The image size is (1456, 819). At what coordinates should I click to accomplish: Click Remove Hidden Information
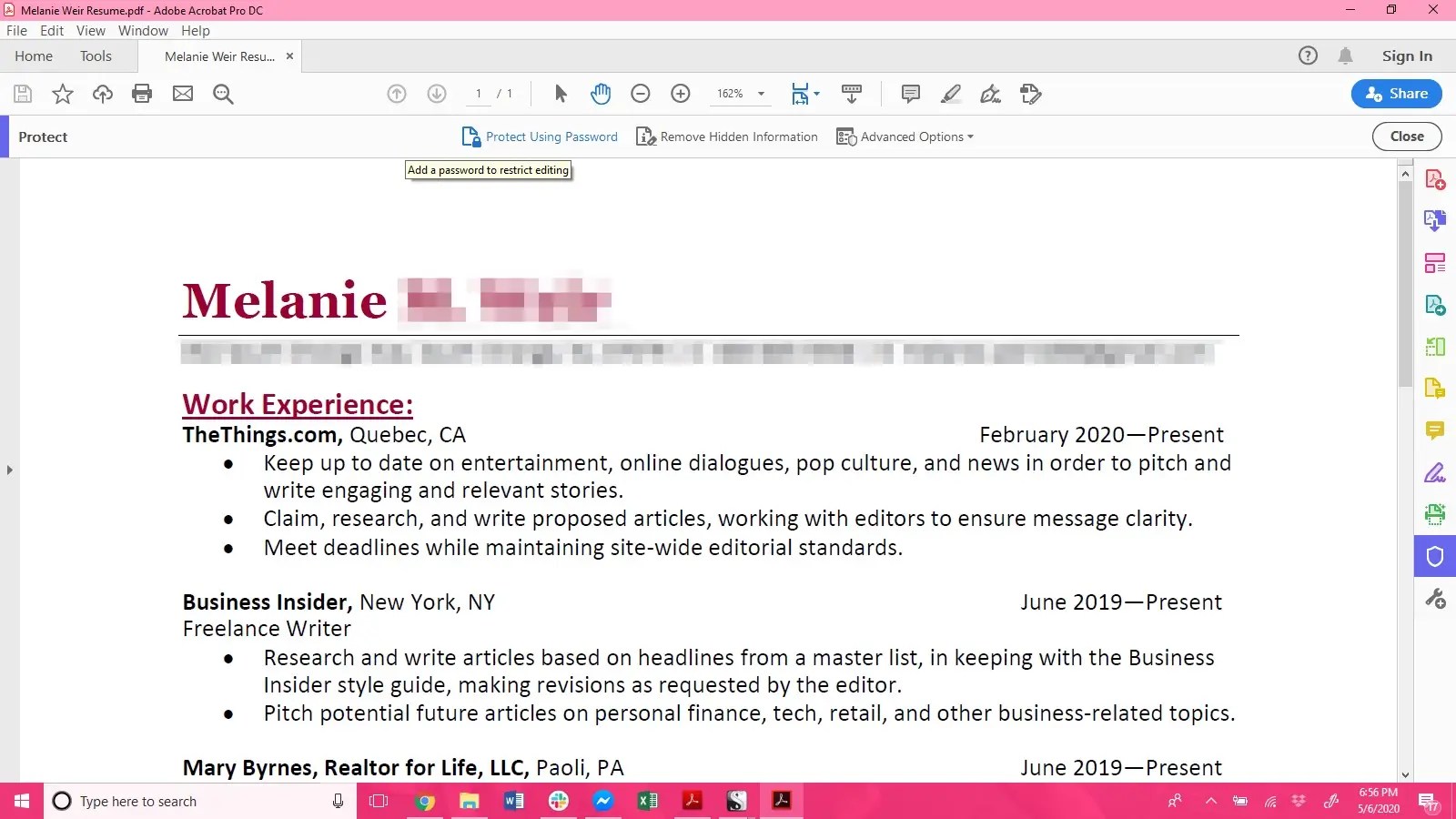pyautogui.click(x=727, y=136)
